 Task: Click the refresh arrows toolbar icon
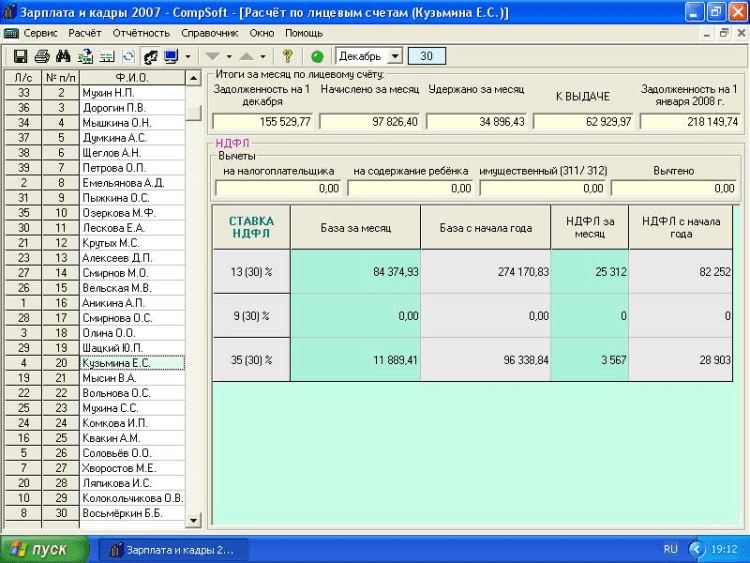(128, 56)
